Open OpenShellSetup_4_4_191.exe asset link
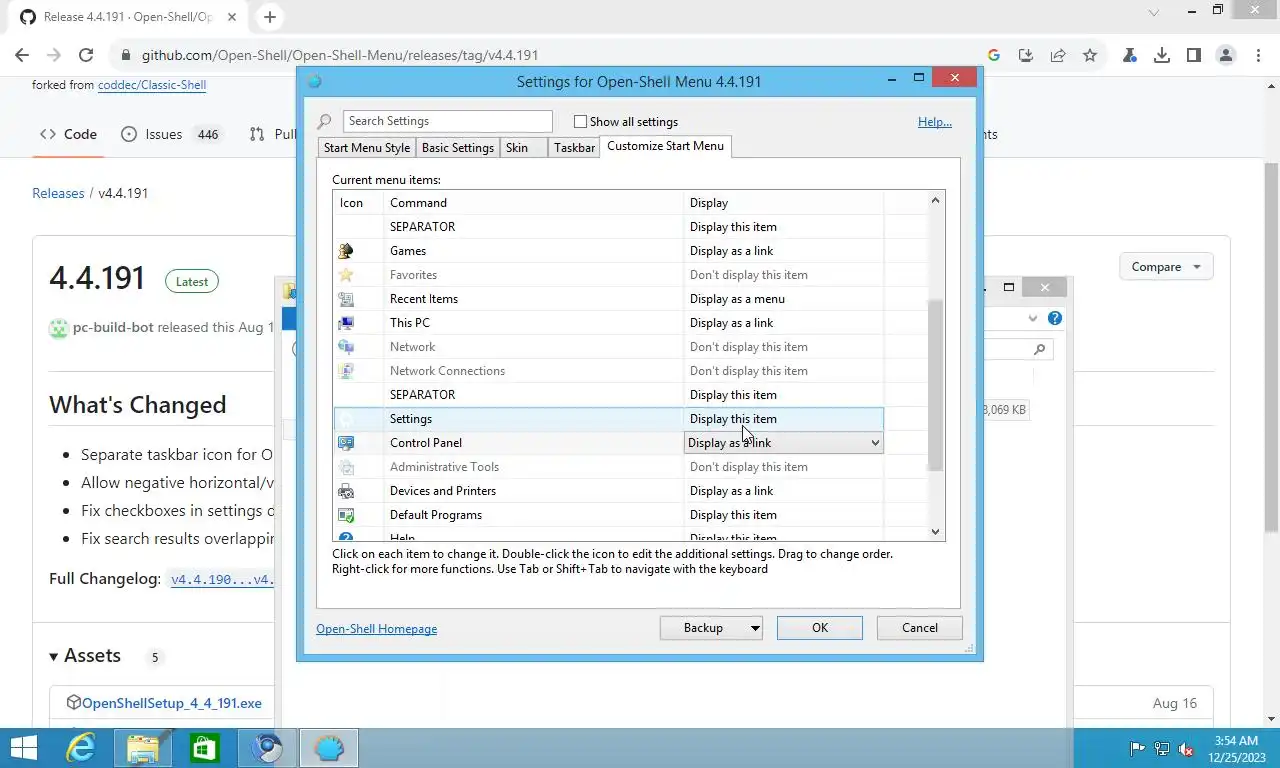1280x768 pixels. [171, 703]
